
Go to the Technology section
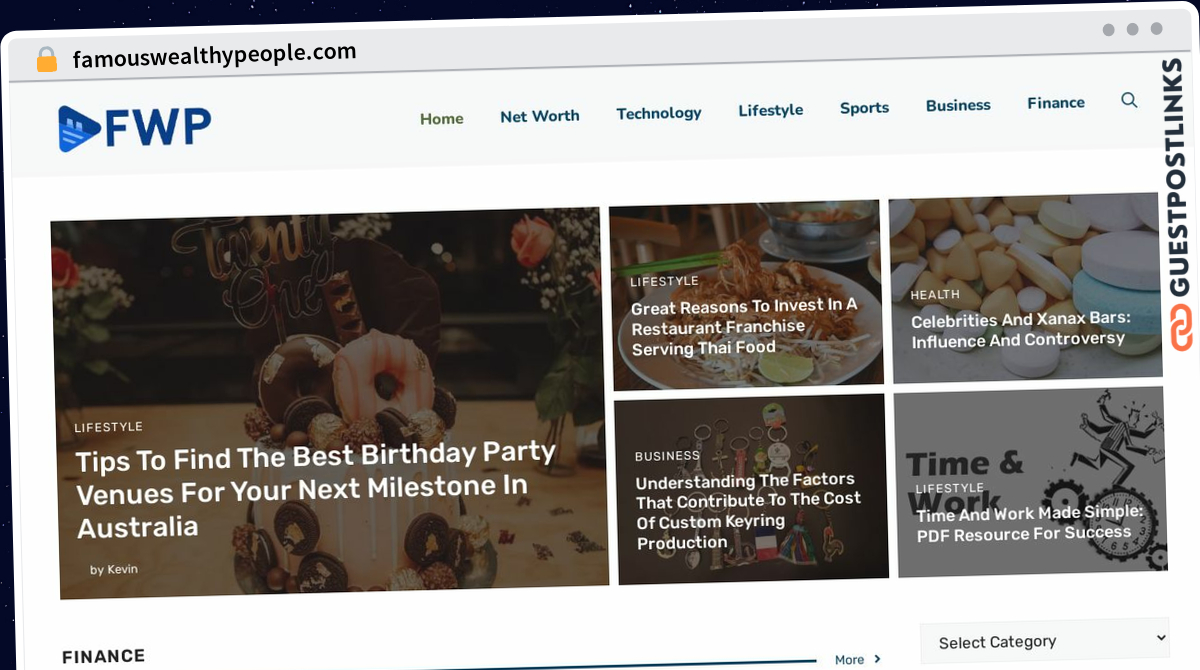pyautogui.click(x=659, y=113)
